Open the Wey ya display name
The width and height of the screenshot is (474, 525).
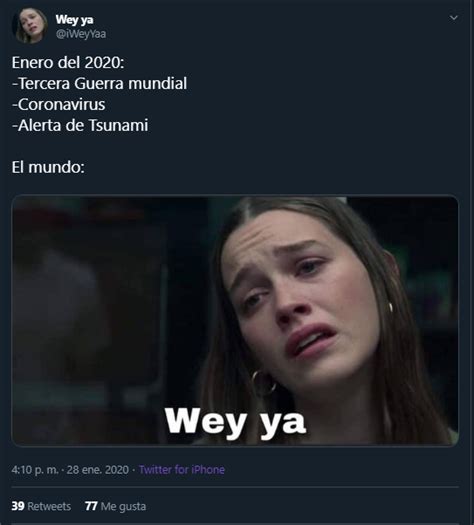74,19
